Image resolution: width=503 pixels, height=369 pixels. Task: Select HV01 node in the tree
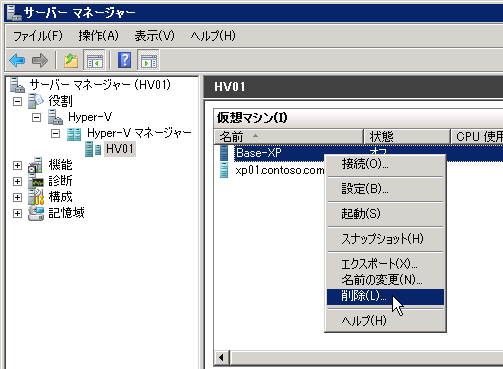(120, 149)
